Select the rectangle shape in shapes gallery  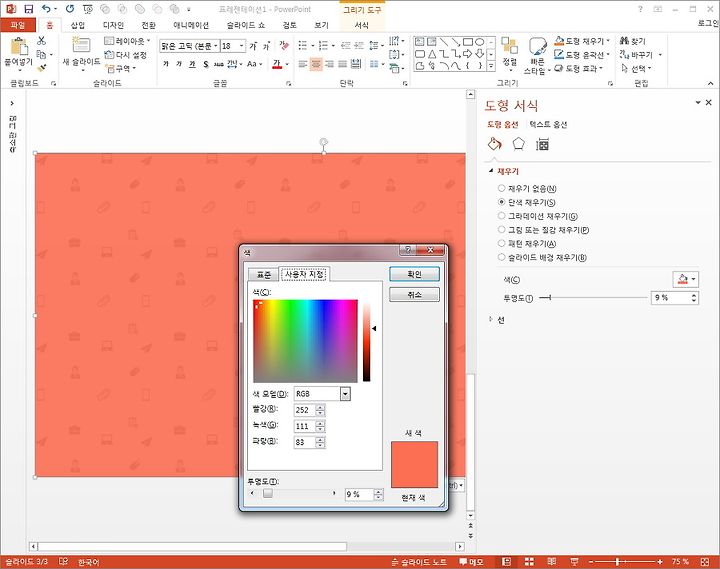tap(467, 42)
